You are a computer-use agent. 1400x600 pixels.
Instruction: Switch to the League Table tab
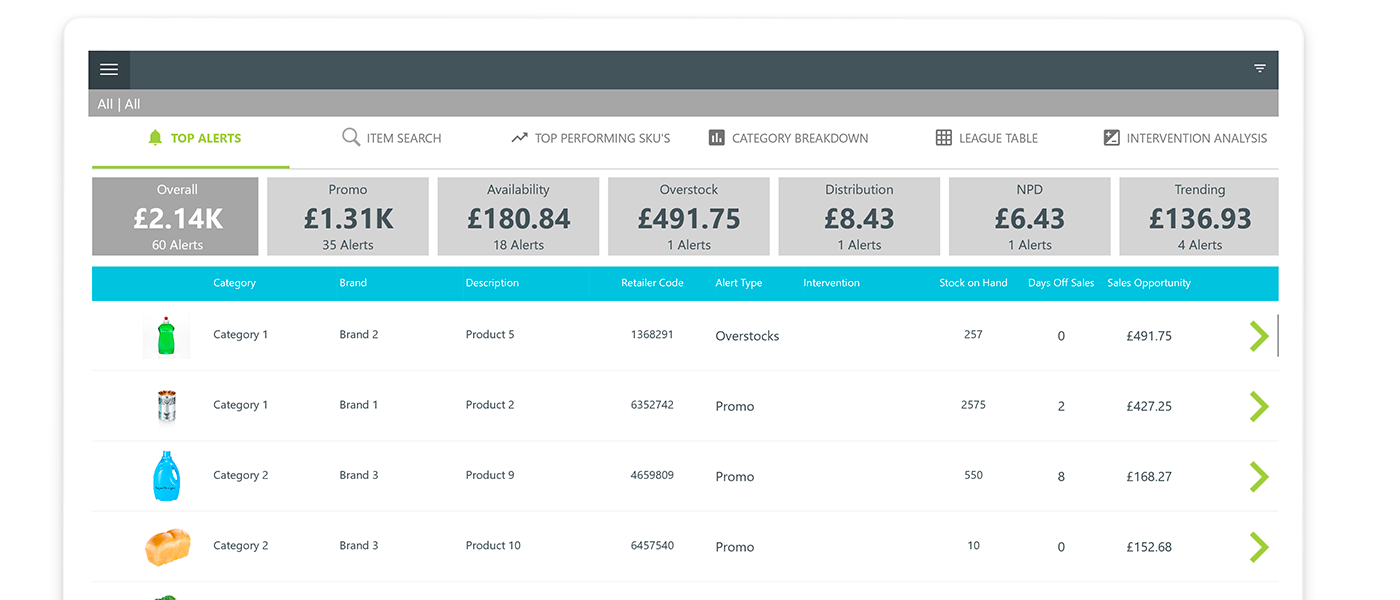point(997,138)
